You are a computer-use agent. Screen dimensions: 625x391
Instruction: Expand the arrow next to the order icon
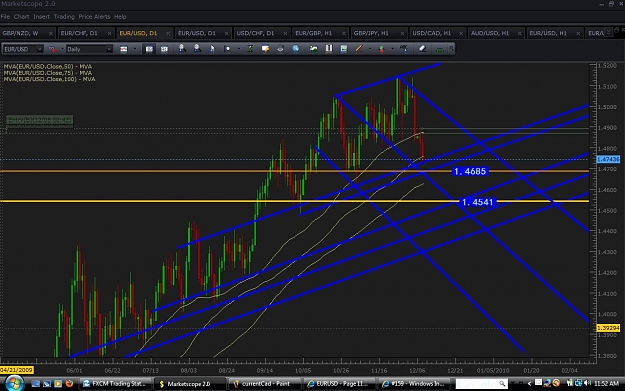[x=392, y=49]
